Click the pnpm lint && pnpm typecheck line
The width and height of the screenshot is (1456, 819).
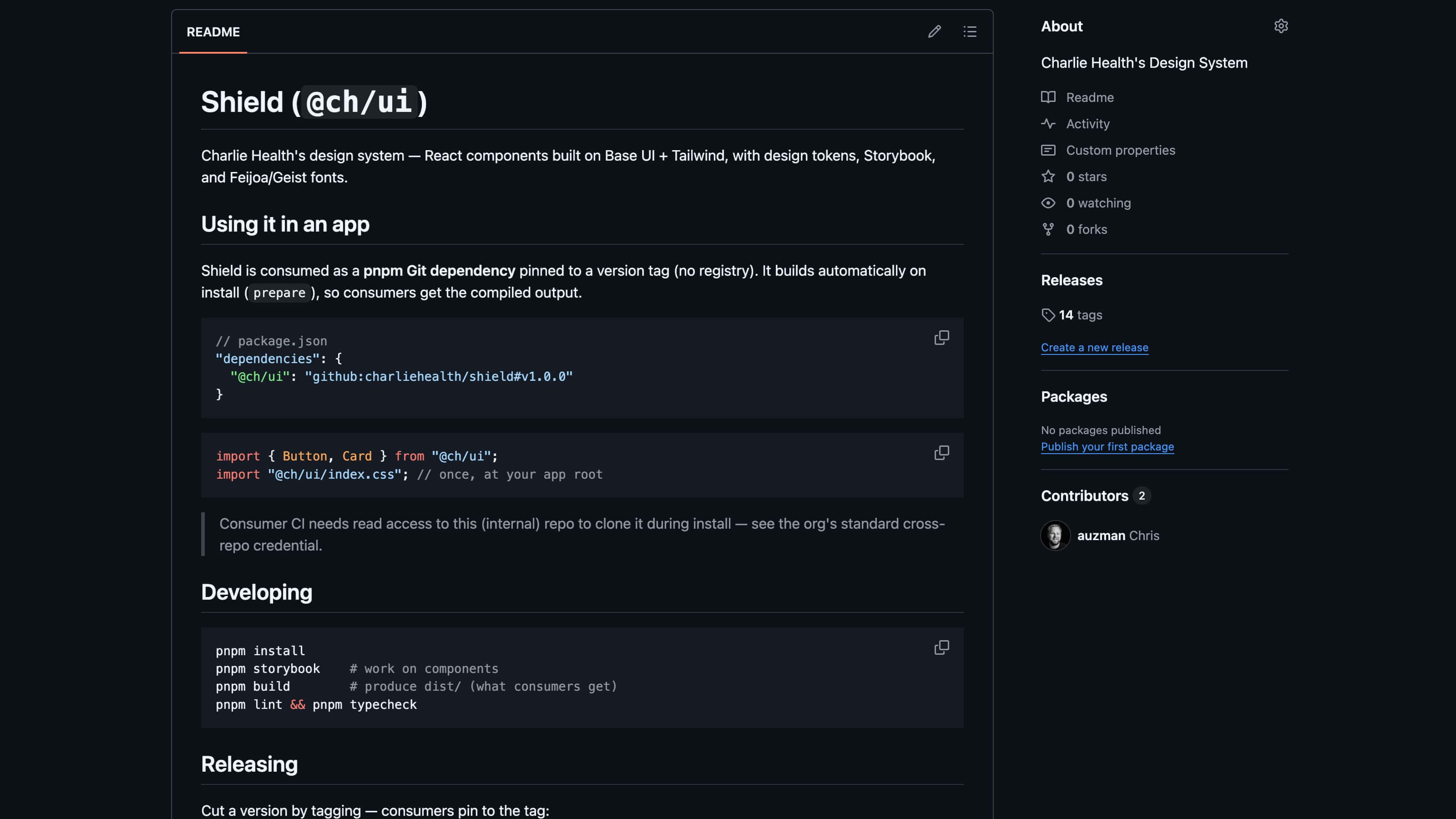316,705
